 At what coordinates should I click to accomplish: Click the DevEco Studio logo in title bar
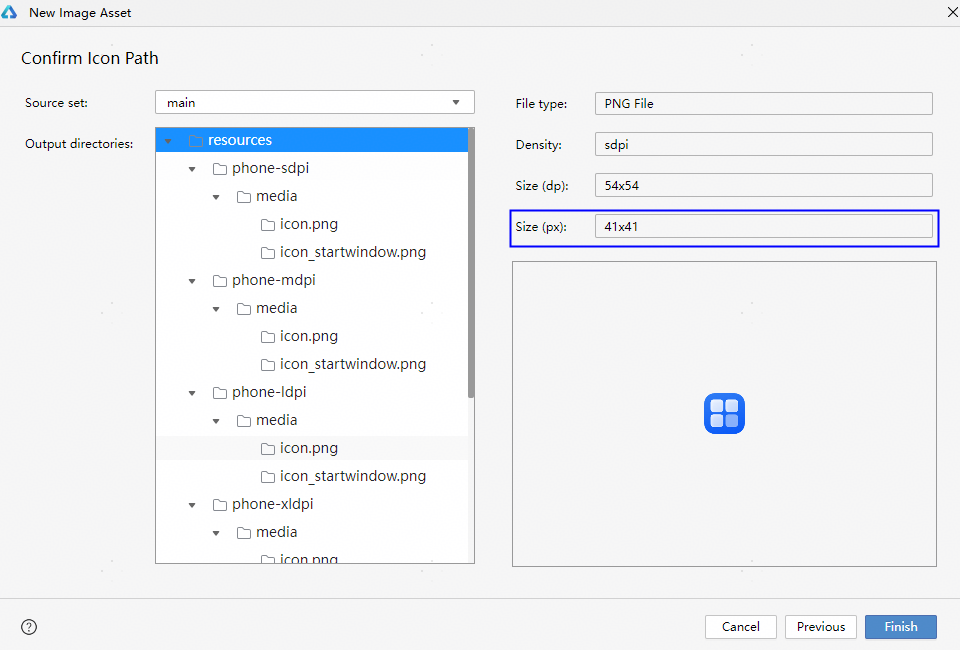(10, 13)
